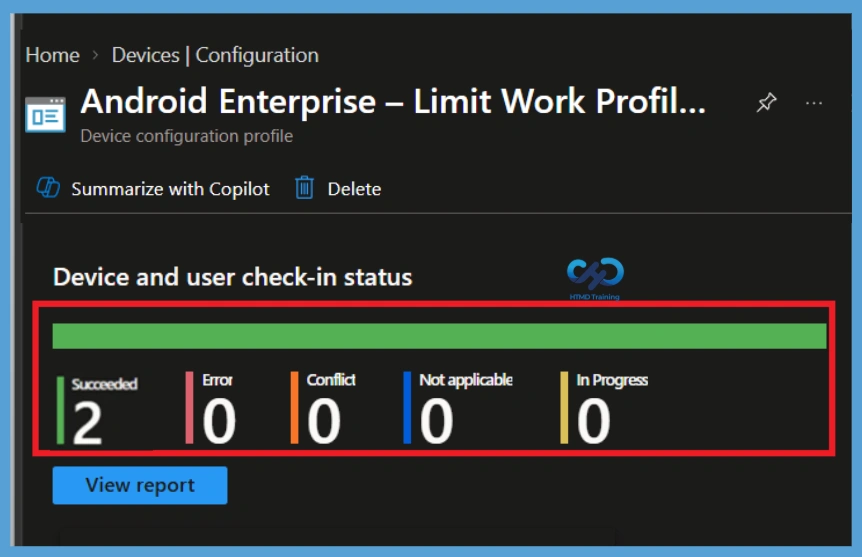The width and height of the screenshot is (862, 557).
Task: Click Device and user check-in status heading
Action: pos(233,277)
